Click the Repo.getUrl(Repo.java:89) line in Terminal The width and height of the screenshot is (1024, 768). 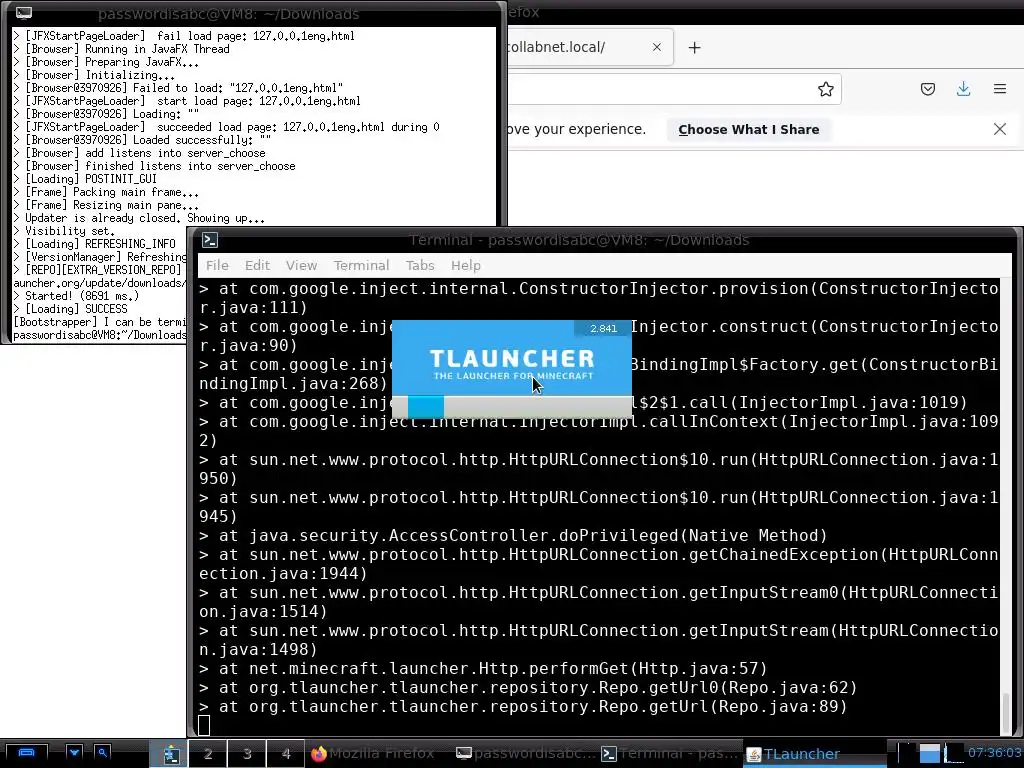coord(523,707)
